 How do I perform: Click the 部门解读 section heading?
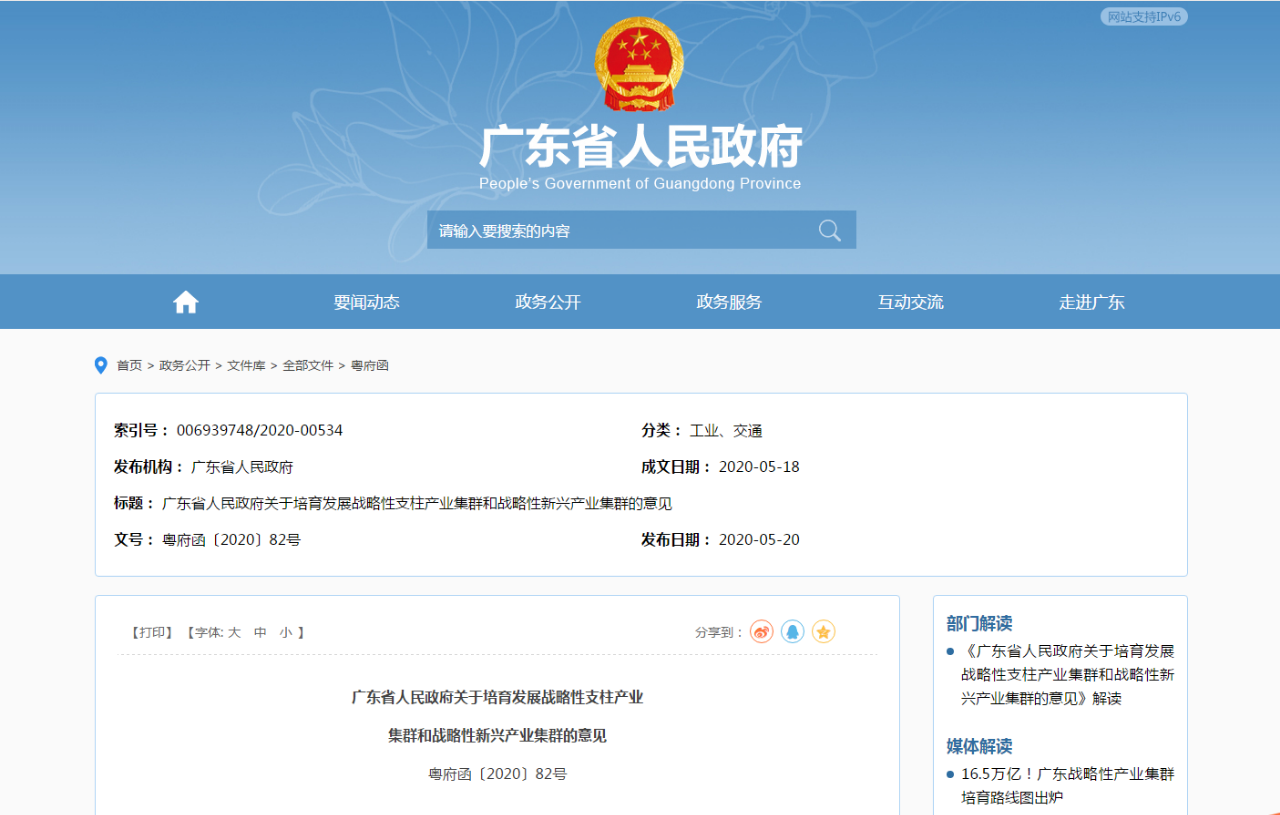(980, 624)
